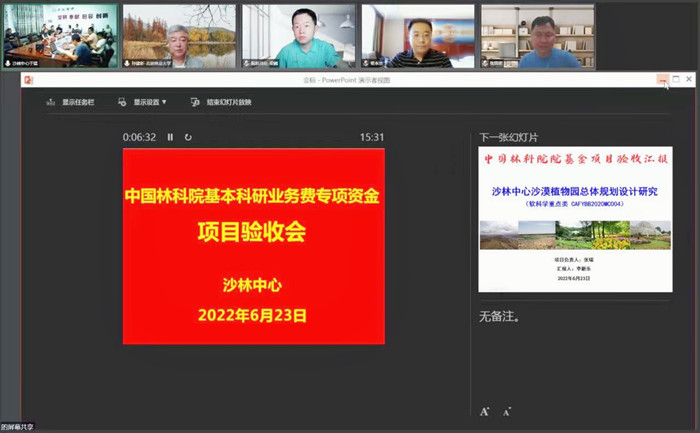Select the participant video in striped shirt
This screenshot has height=433, width=700.
(x=418, y=37)
